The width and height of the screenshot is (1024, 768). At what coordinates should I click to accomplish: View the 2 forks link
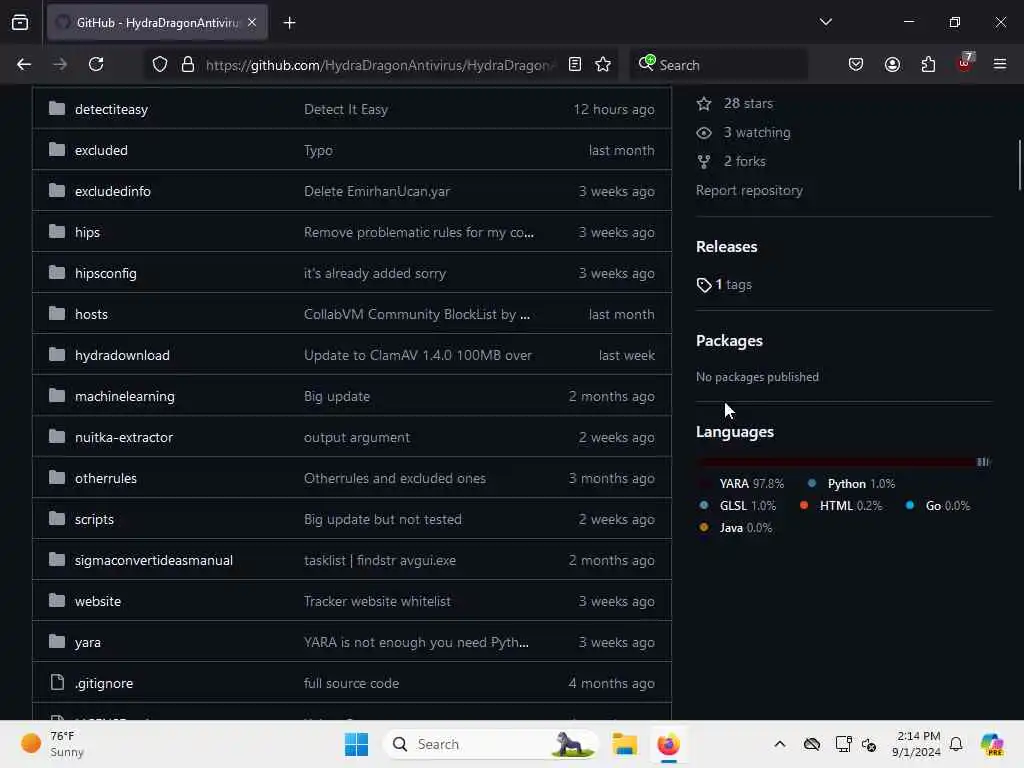pyautogui.click(x=731, y=161)
